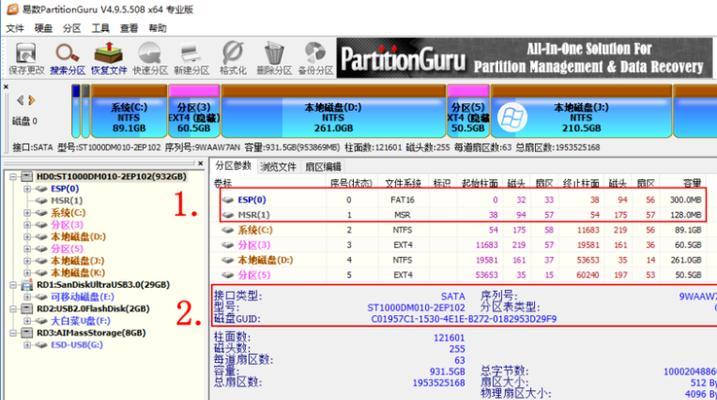717x400 pixels.
Task: Select the 分区(3) row in partition table
Action: (463, 245)
